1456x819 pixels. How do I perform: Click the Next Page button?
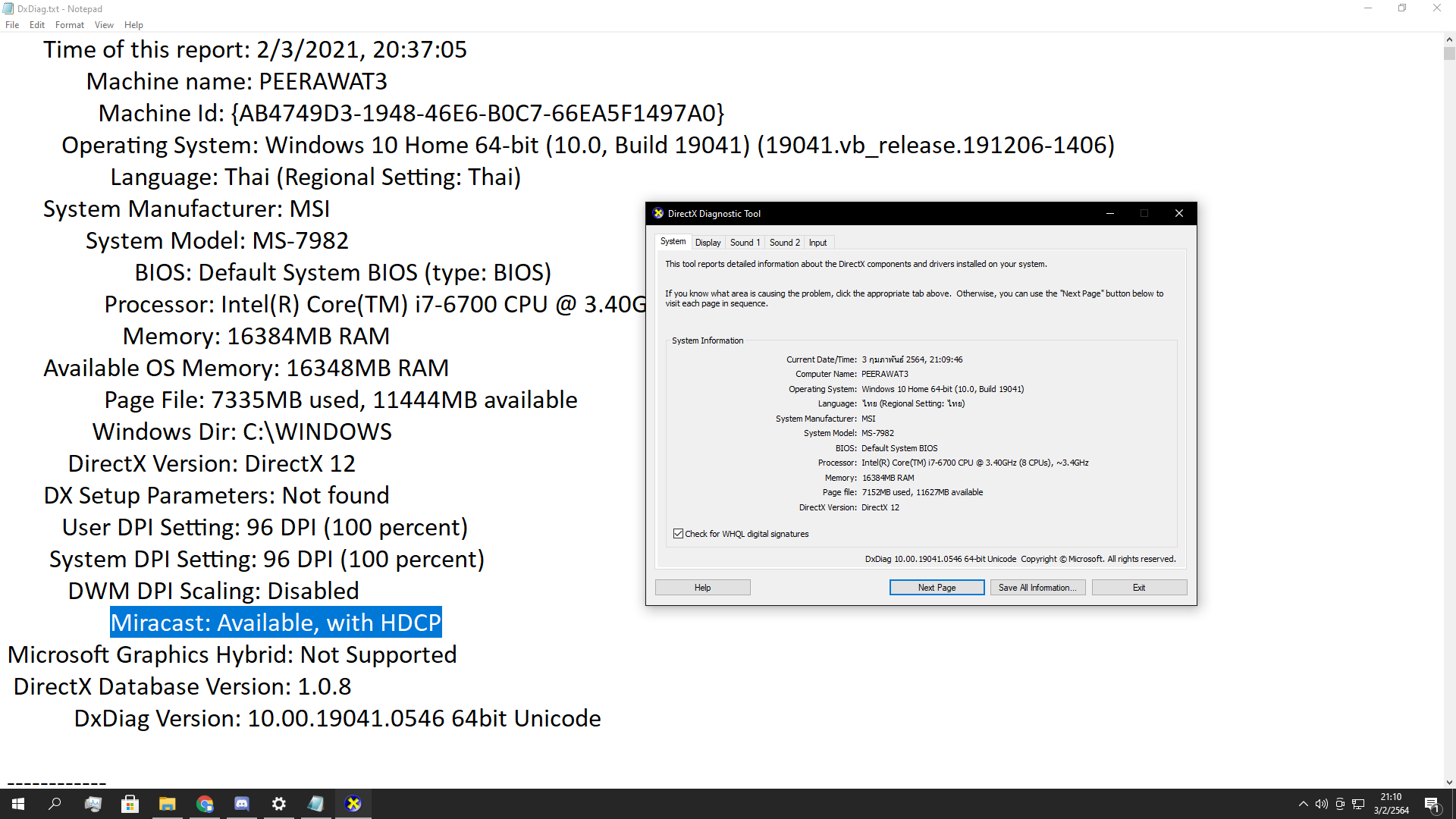click(x=937, y=588)
